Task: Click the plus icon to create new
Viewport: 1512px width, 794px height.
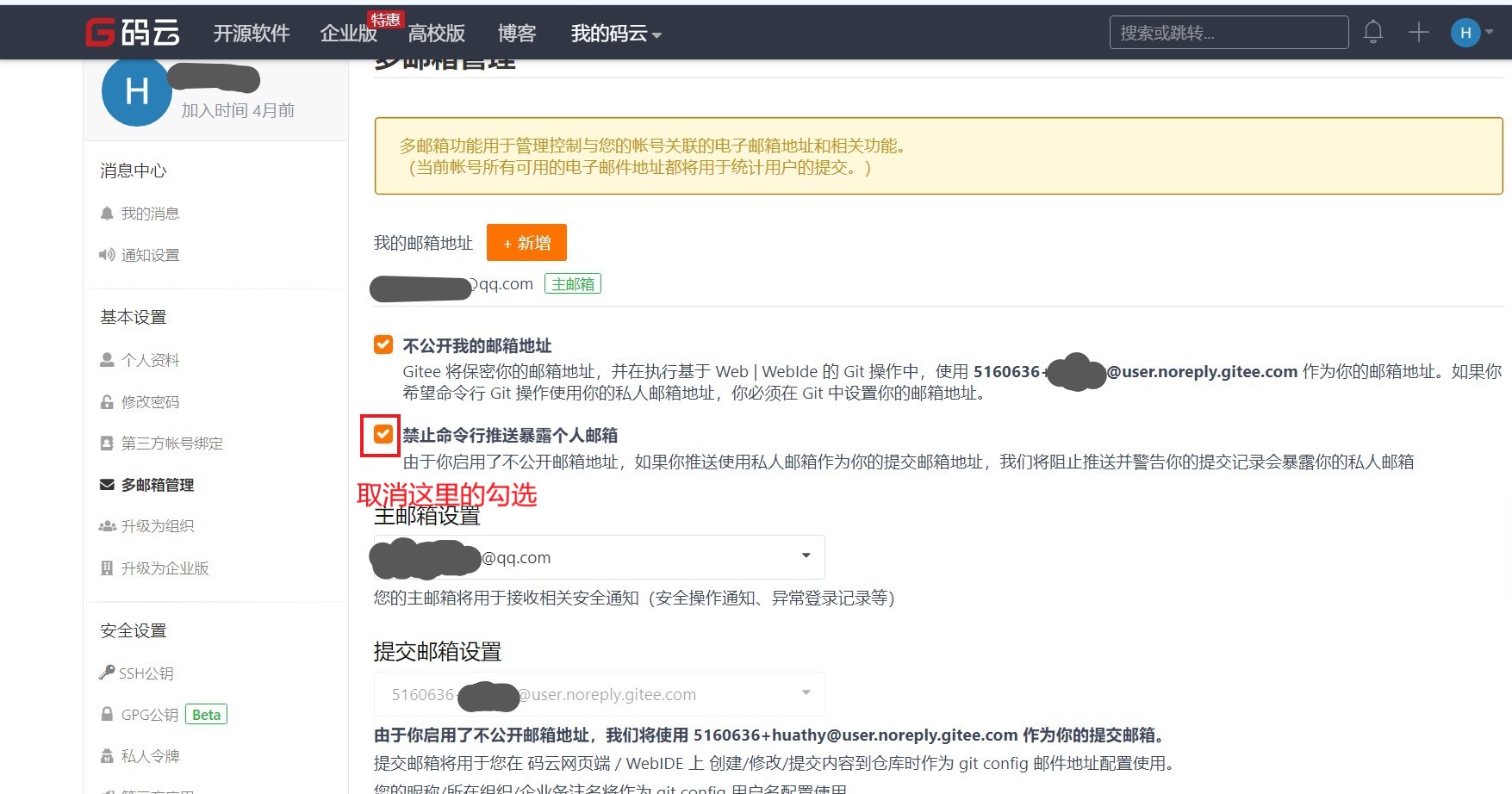Action: click(1416, 32)
